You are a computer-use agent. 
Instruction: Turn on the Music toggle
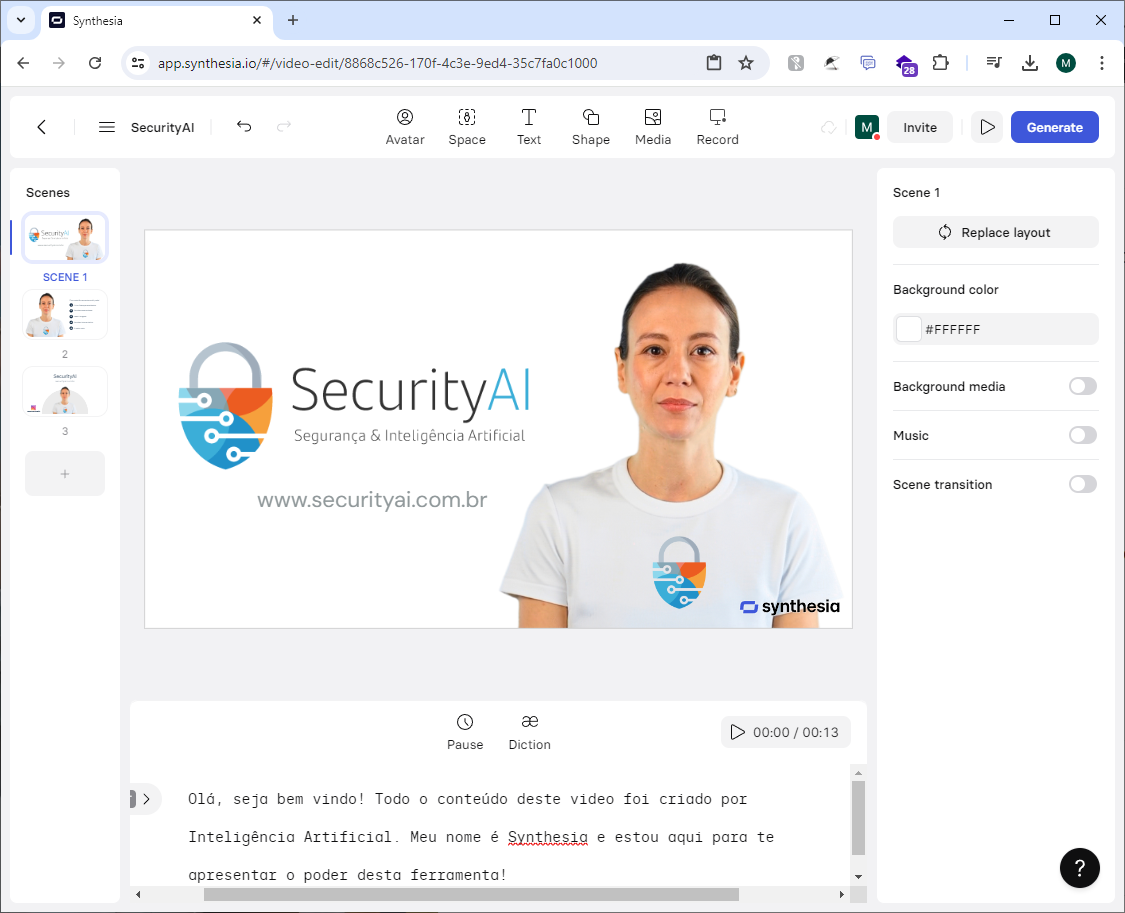coord(1082,435)
